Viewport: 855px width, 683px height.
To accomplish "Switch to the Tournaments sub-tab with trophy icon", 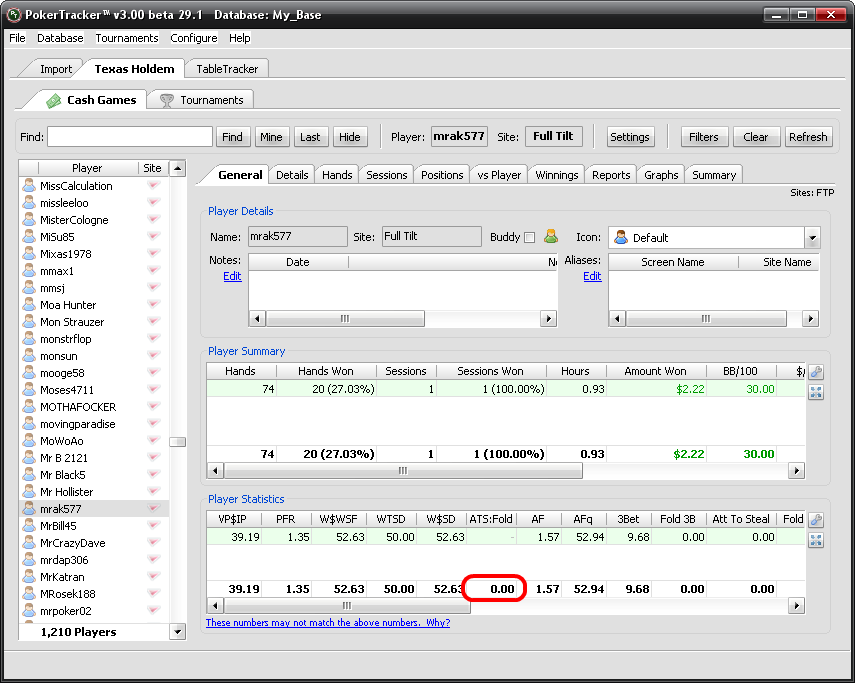I will tap(202, 100).
